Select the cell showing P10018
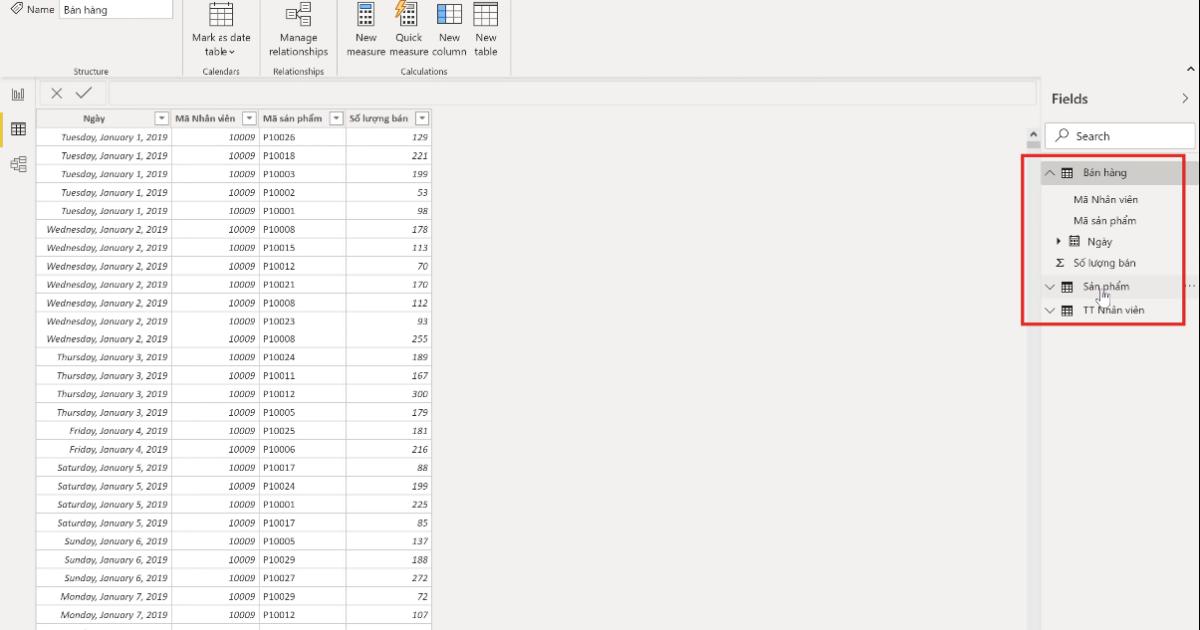The width and height of the screenshot is (1200, 630). (303, 156)
